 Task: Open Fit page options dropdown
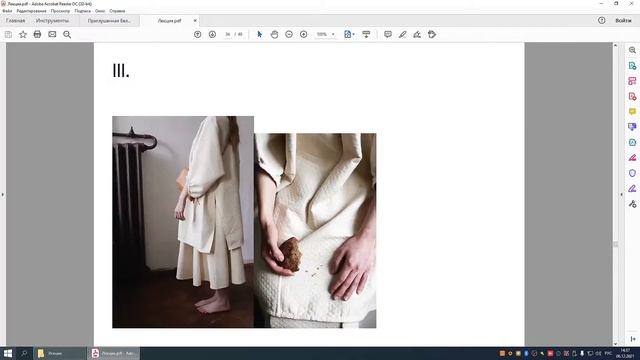(x=349, y=35)
